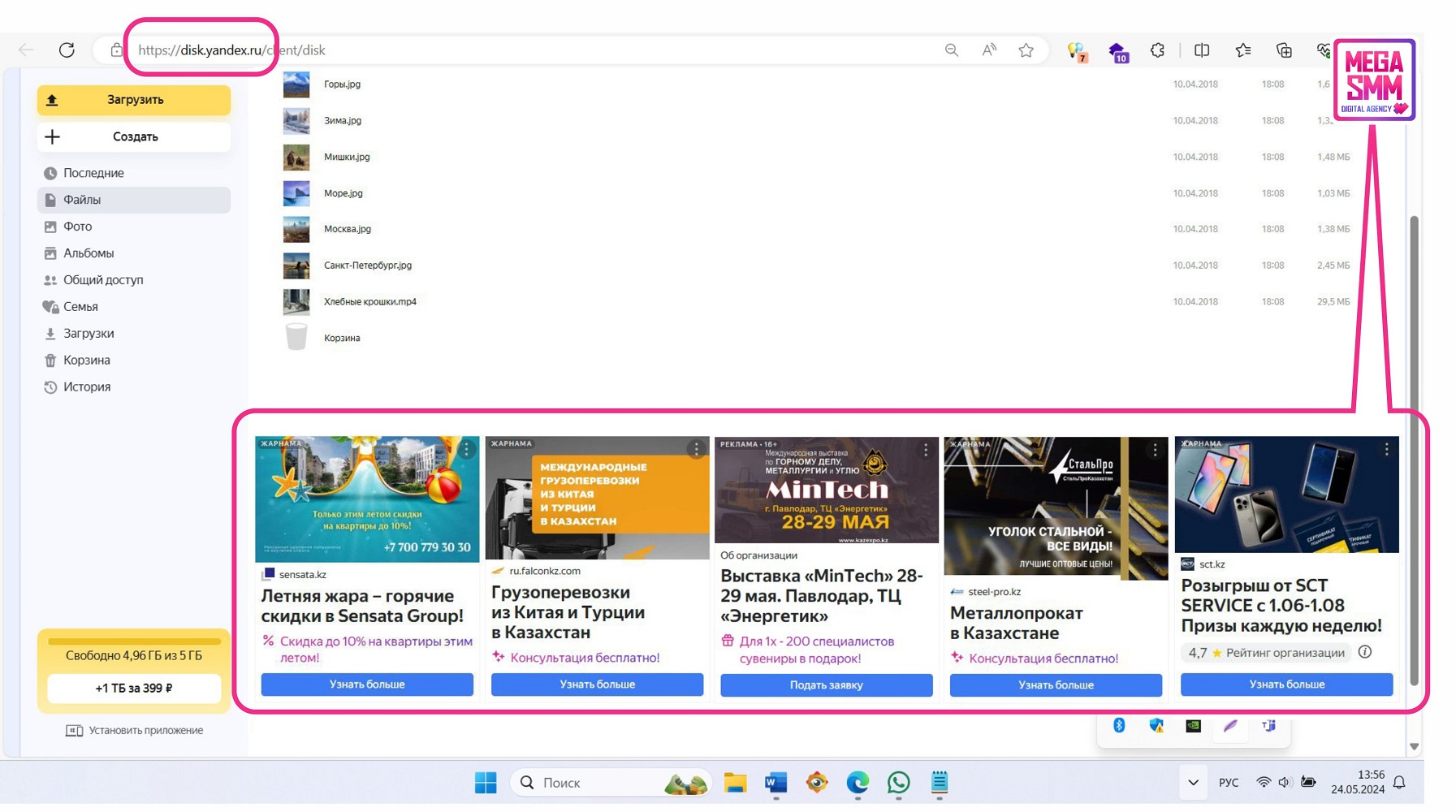Open История history in sidebar
1456x812 pixels.
pyautogui.click(x=87, y=387)
